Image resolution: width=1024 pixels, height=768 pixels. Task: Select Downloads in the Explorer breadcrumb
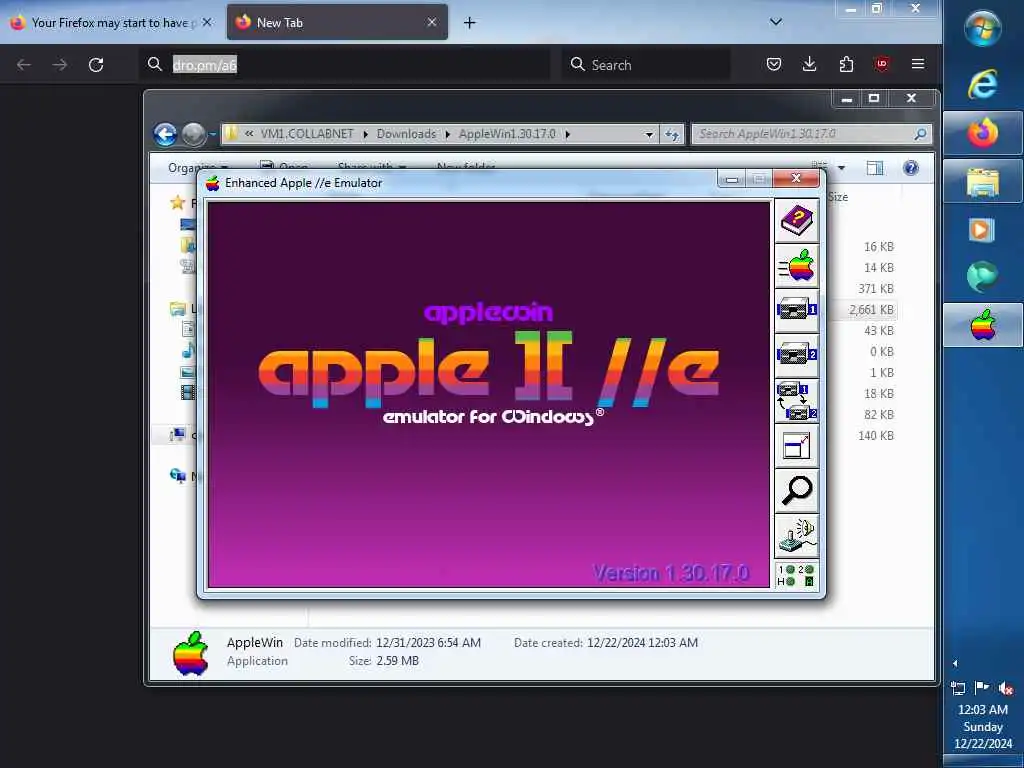tap(406, 134)
